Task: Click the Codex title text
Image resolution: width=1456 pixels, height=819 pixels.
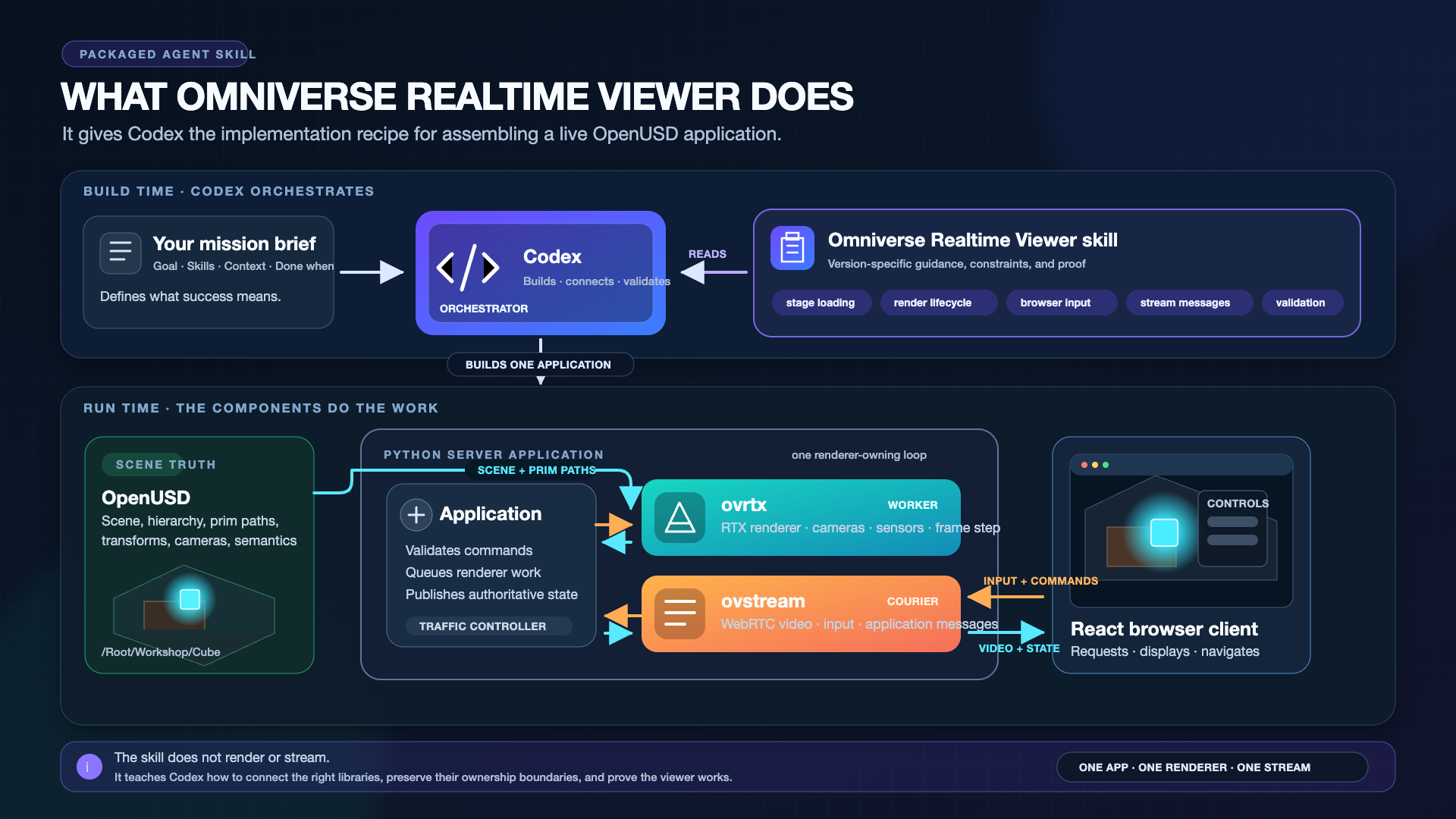Action: 552,256
